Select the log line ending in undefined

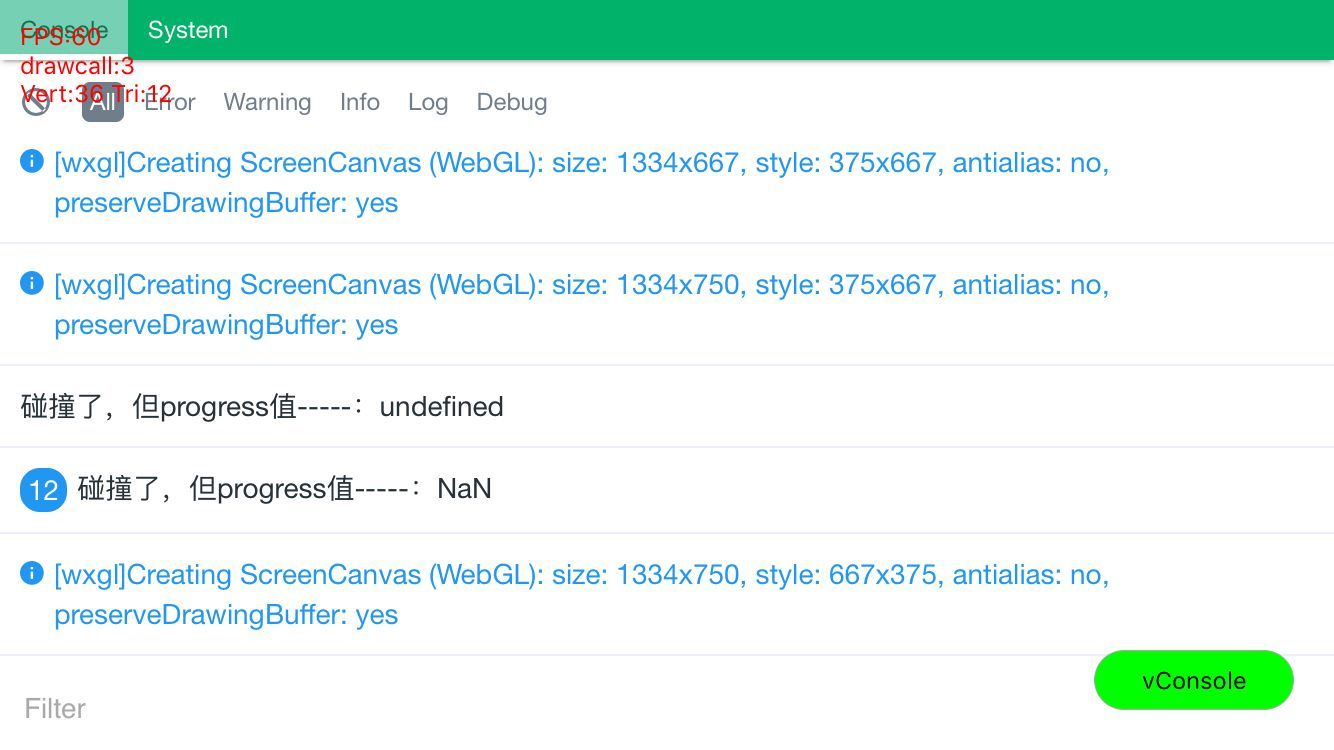tap(262, 407)
